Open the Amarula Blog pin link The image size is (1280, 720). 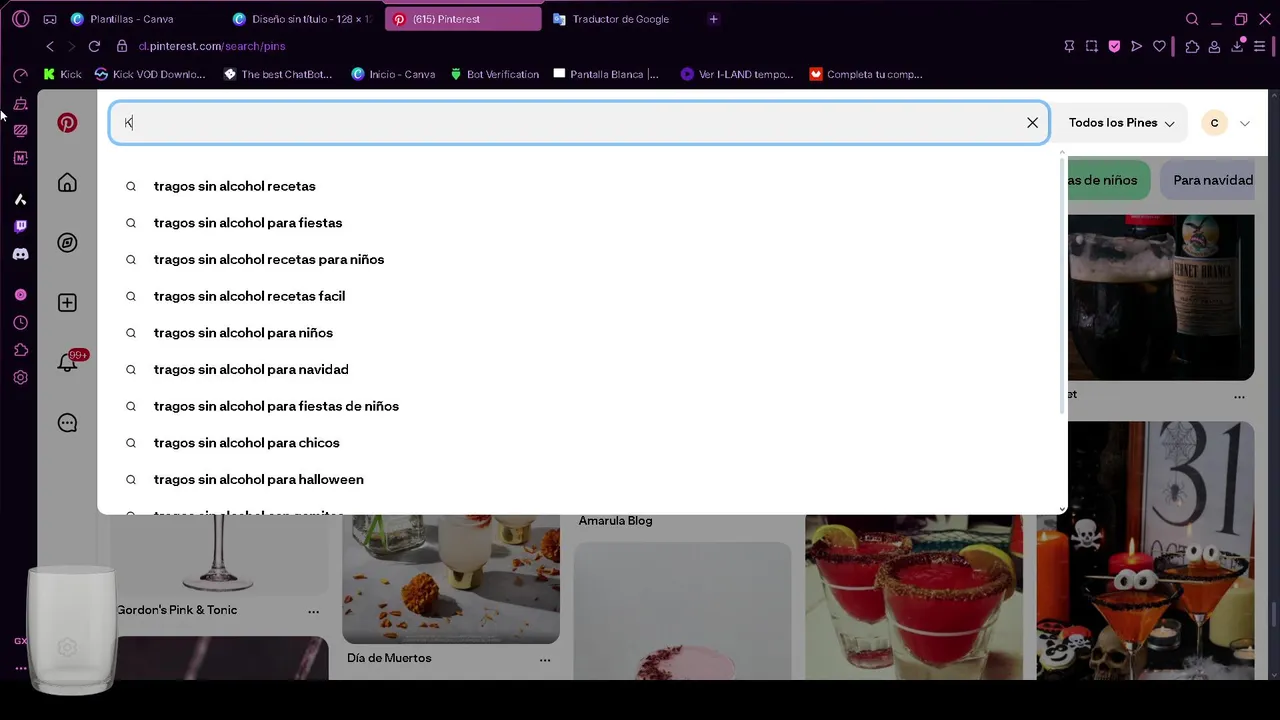pos(615,521)
